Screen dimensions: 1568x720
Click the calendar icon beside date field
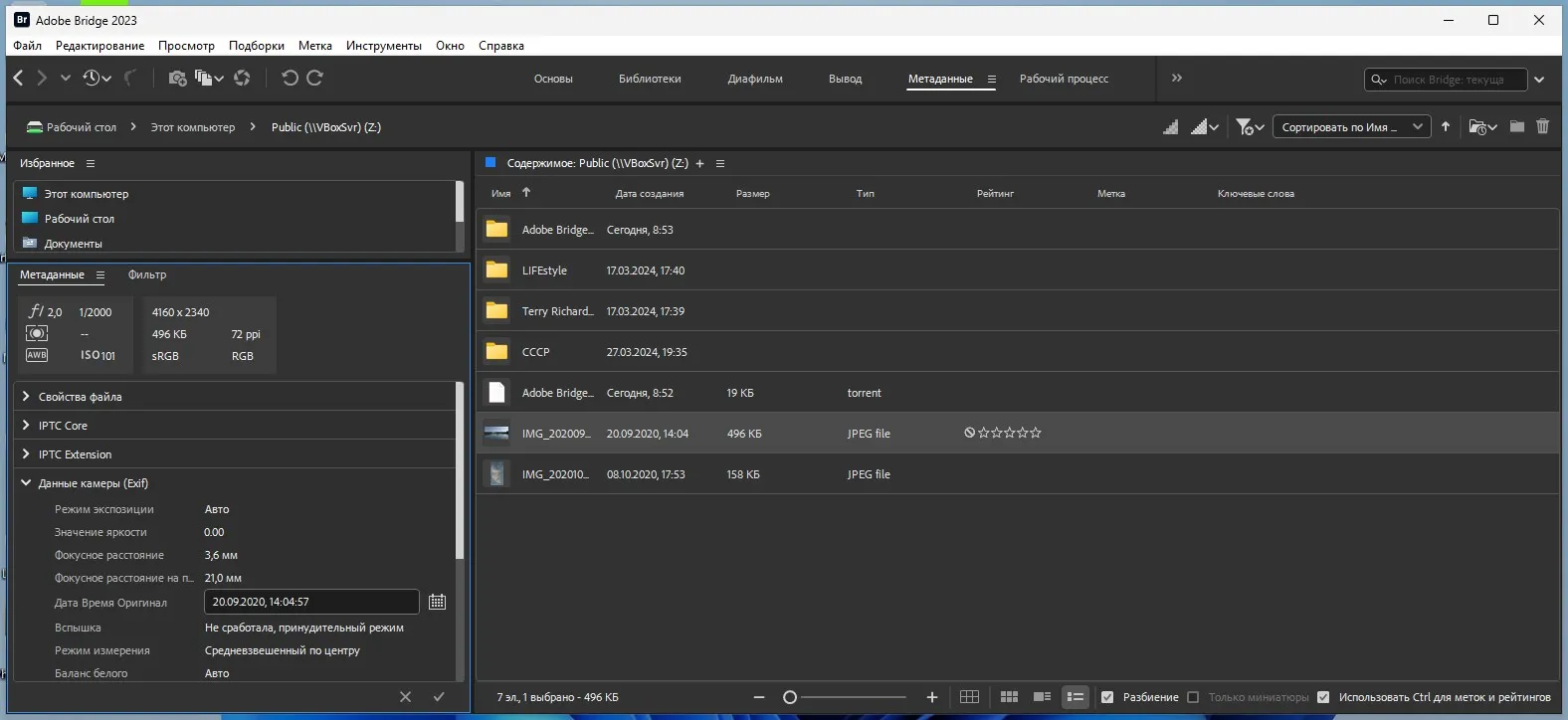pos(437,602)
